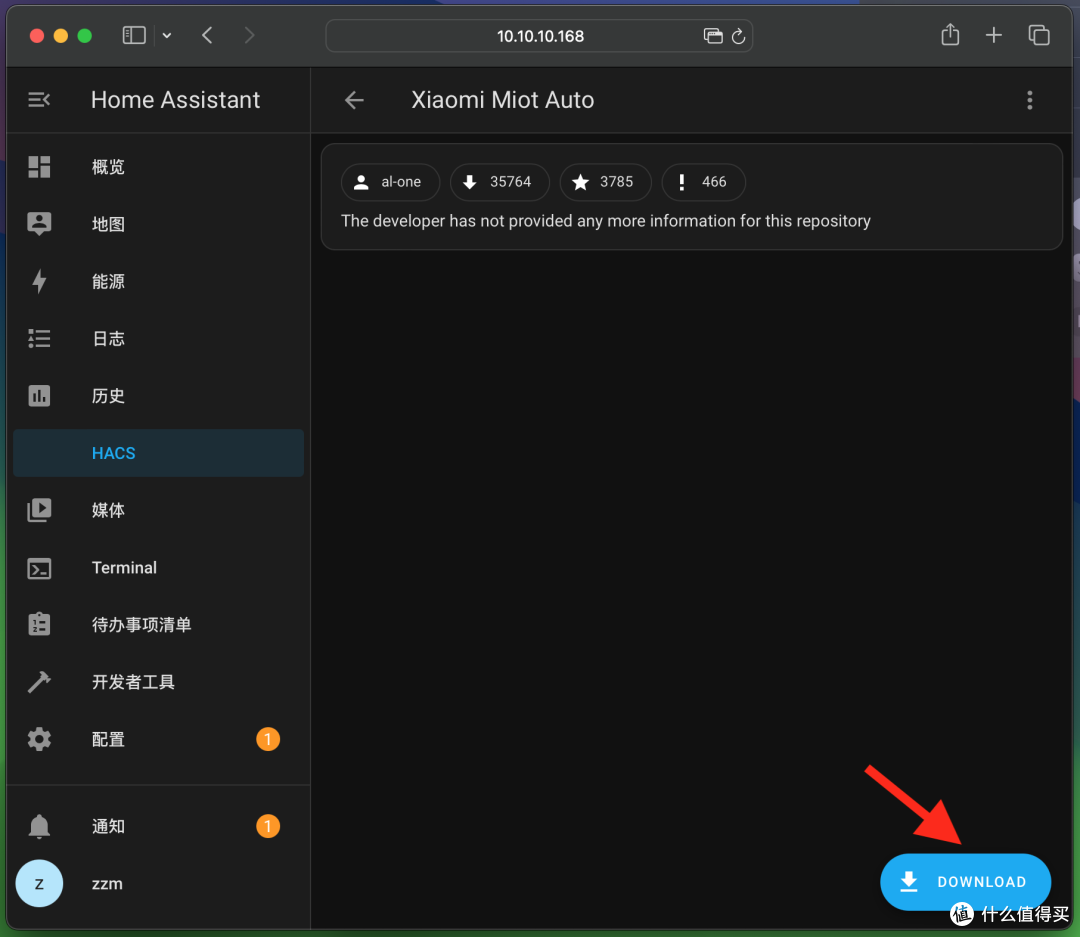
Task: Open the 概览 overview dashboard icon
Action: (39, 167)
